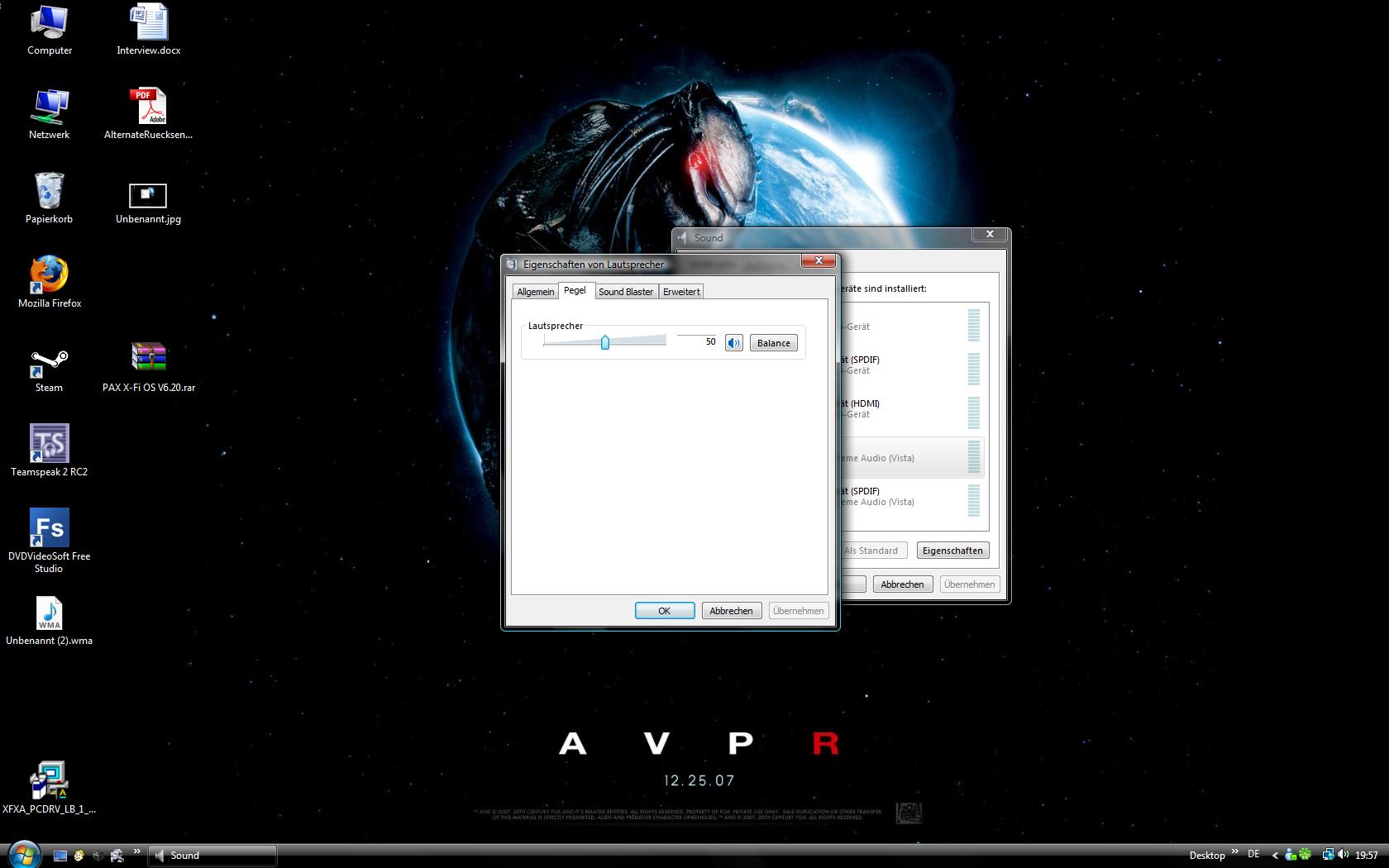
Task: Open Unbenannt (2).wma audio file
Action: [50, 622]
